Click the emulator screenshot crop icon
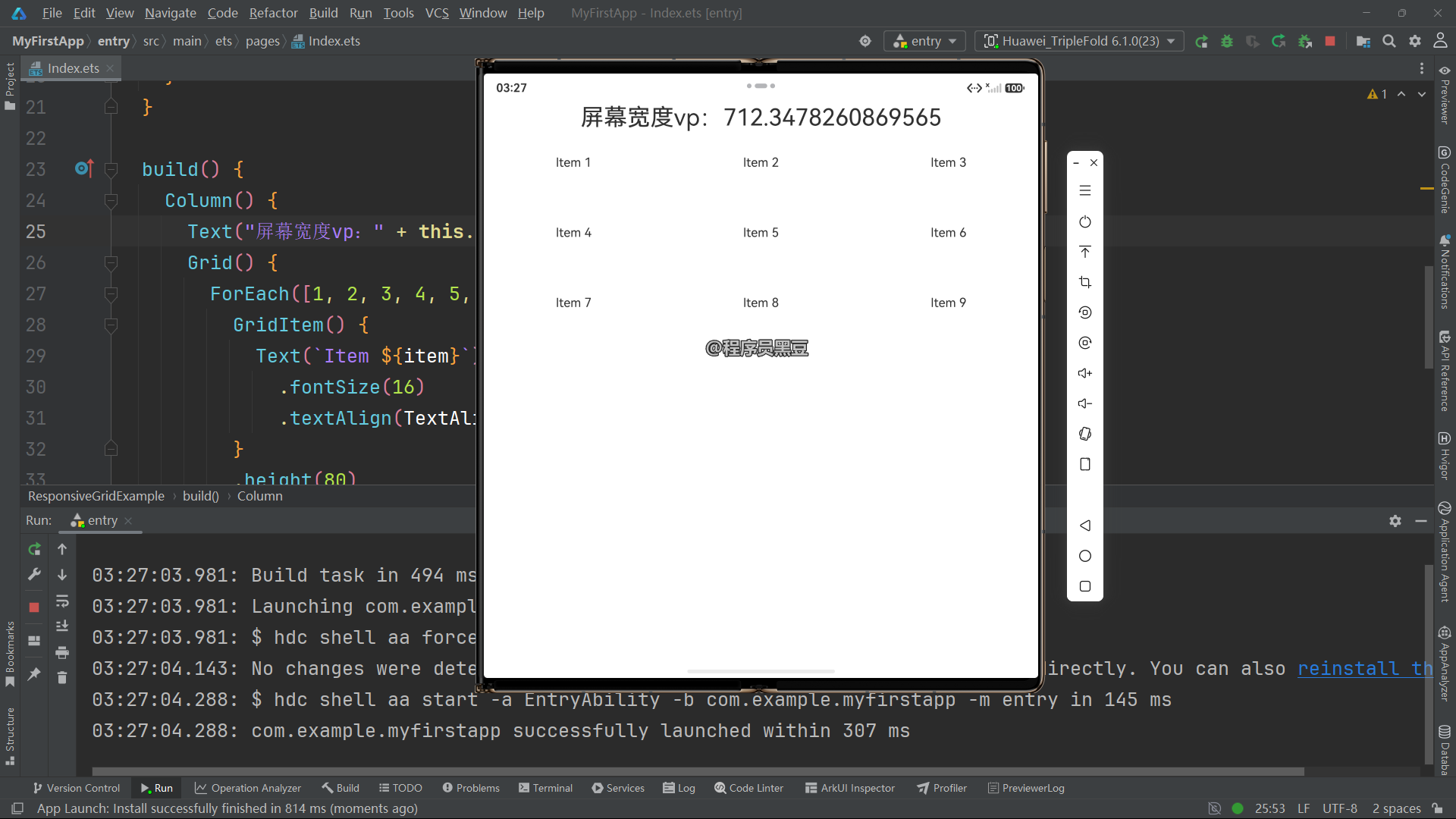This screenshot has width=1456, height=819. click(1085, 282)
